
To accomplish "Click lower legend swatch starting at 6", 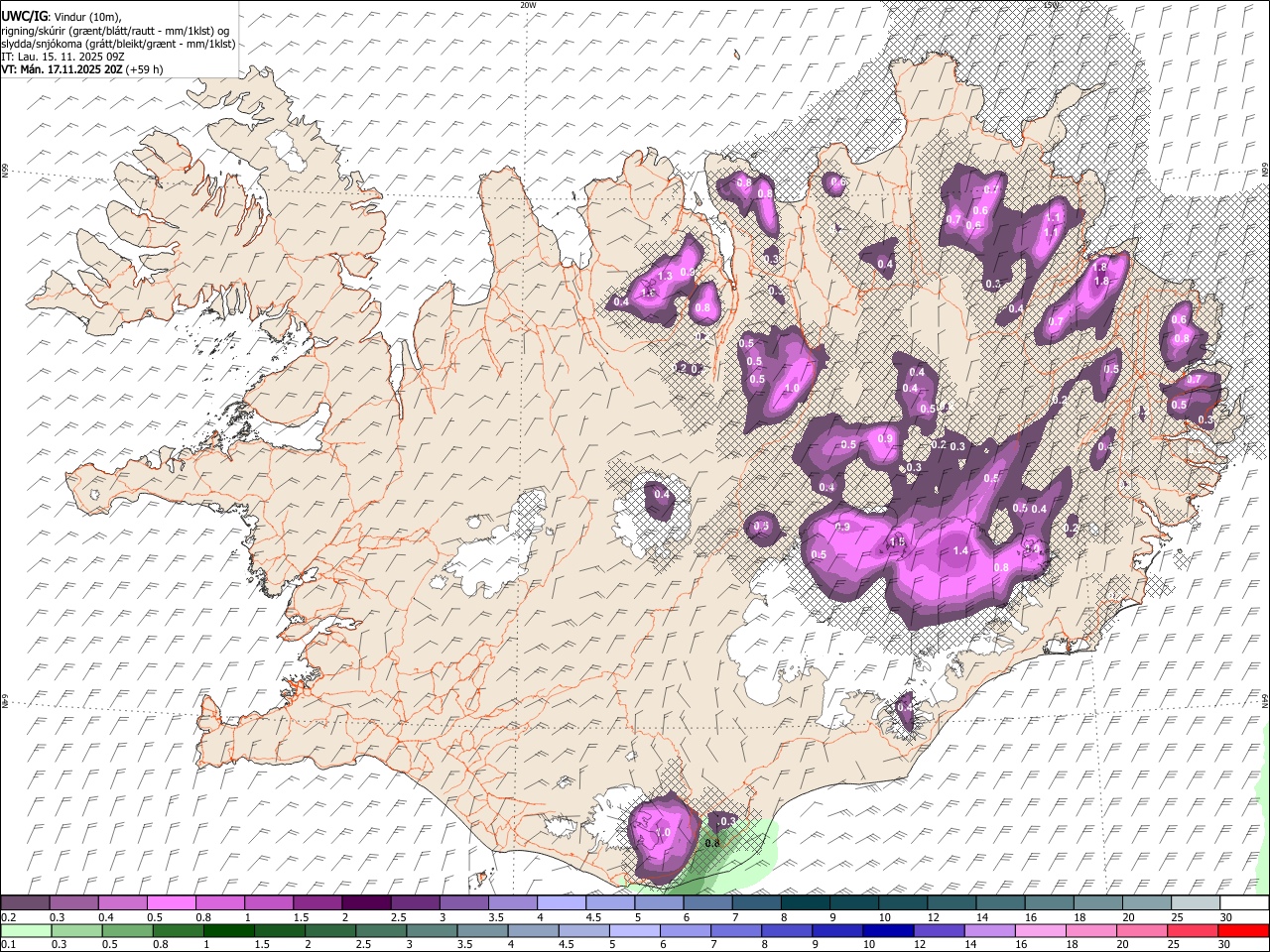I will point(686,930).
